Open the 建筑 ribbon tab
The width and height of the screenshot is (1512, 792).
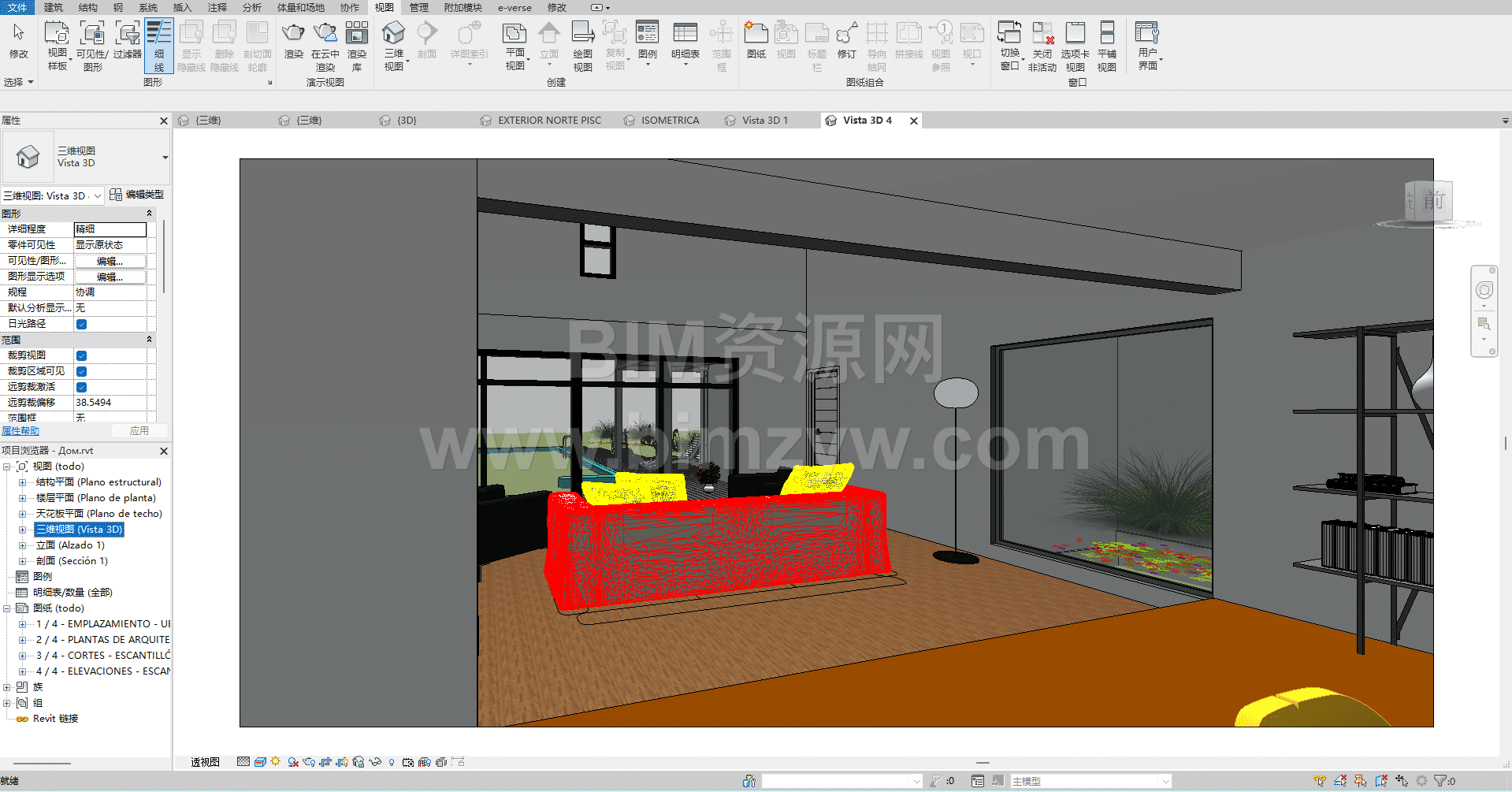point(54,7)
